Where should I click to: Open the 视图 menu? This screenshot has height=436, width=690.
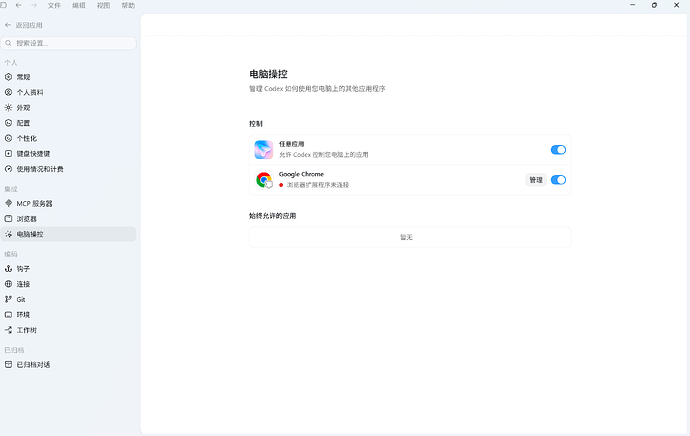[103, 5]
